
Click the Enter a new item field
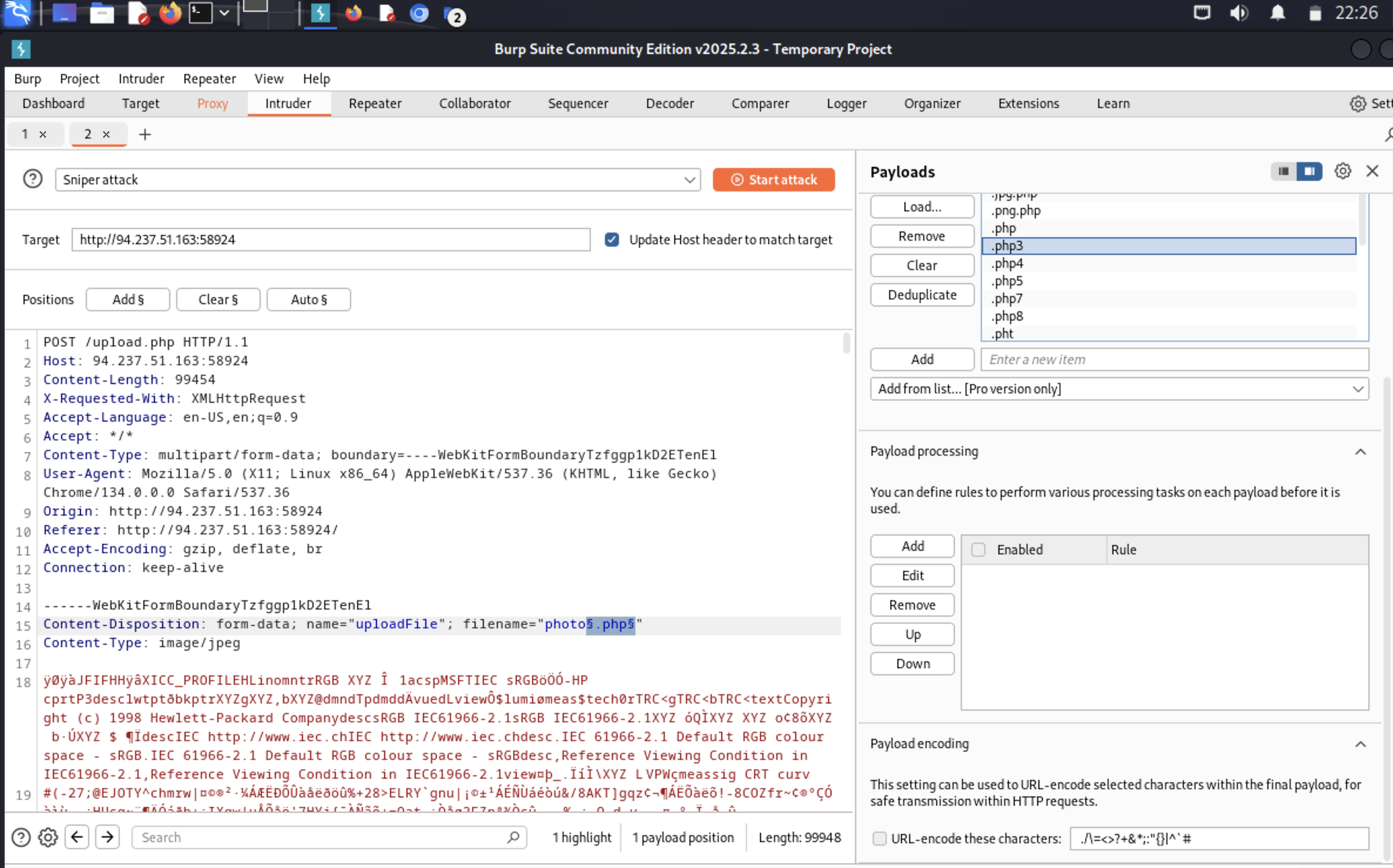point(1175,359)
